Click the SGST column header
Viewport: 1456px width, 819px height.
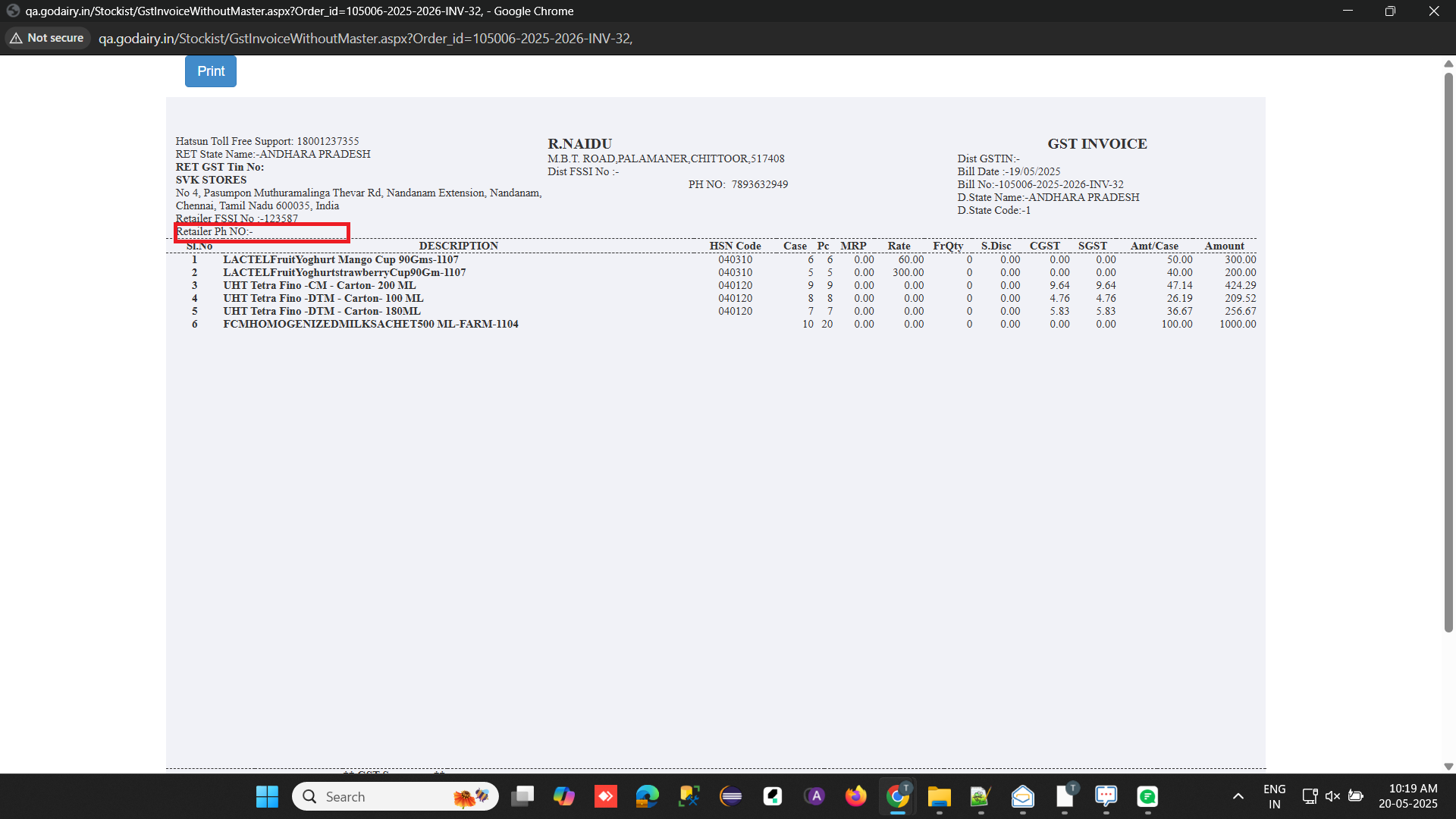[x=1092, y=246]
